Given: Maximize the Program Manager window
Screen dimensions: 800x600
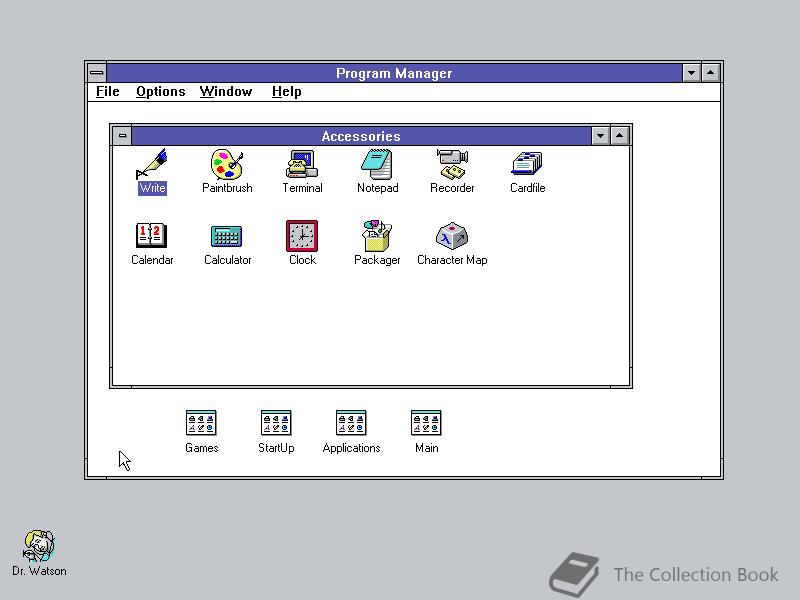Looking at the screenshot, I should (710, 73).
